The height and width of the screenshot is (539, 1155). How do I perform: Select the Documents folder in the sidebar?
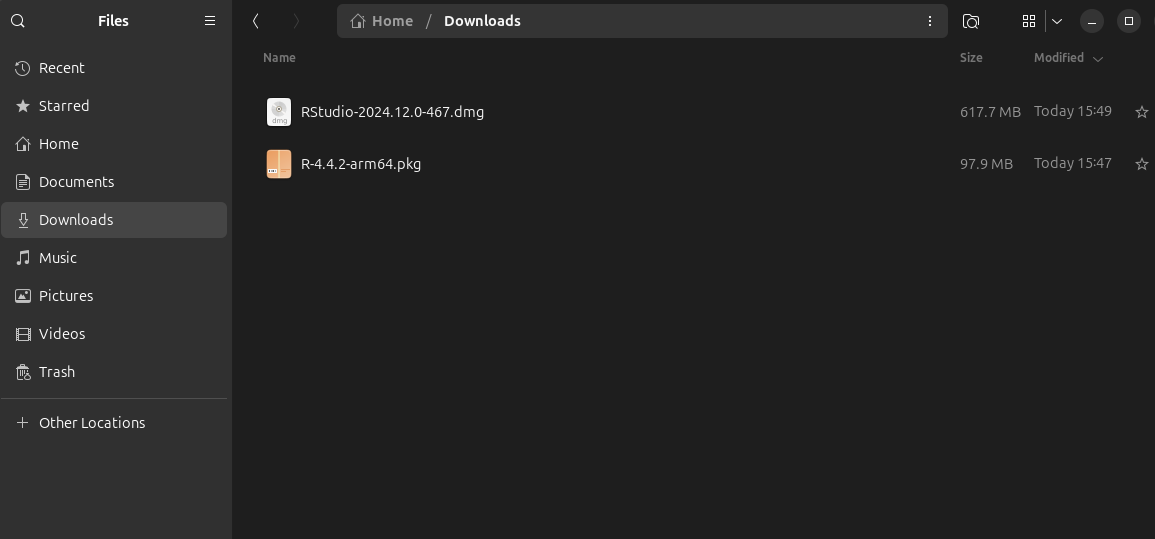[76, 182]
